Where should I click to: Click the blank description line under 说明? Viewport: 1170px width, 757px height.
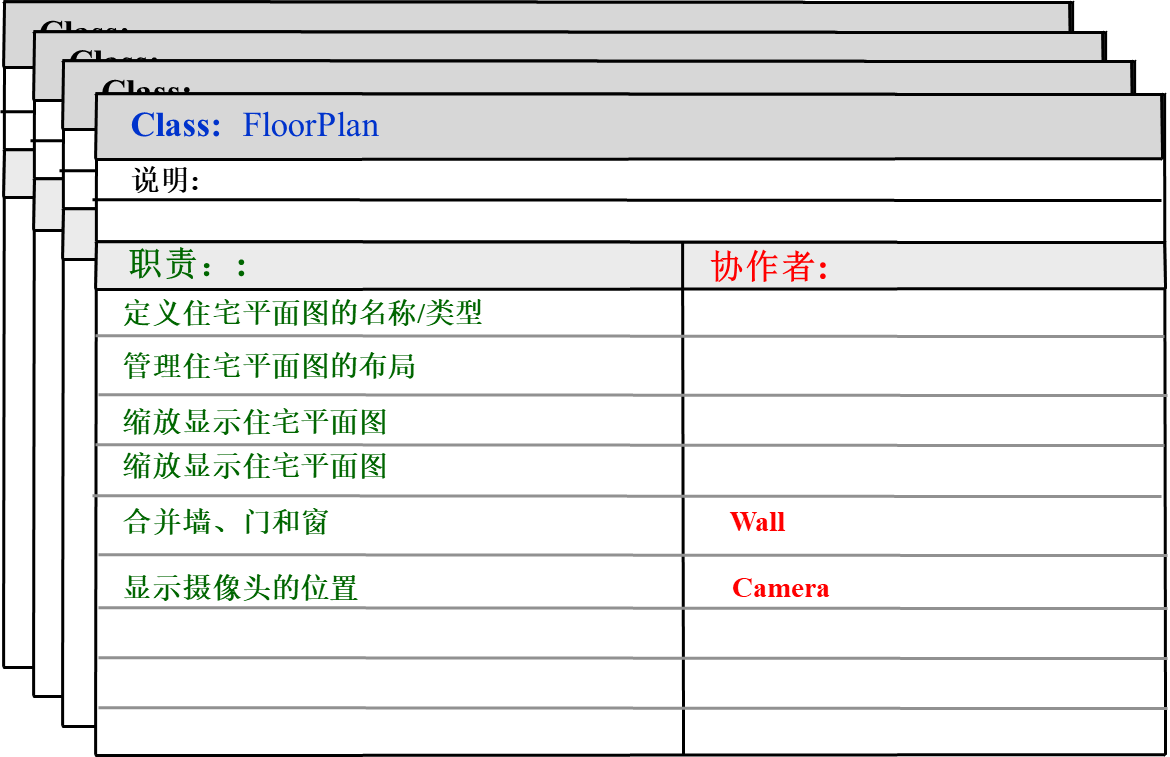(x=630, y=220)
